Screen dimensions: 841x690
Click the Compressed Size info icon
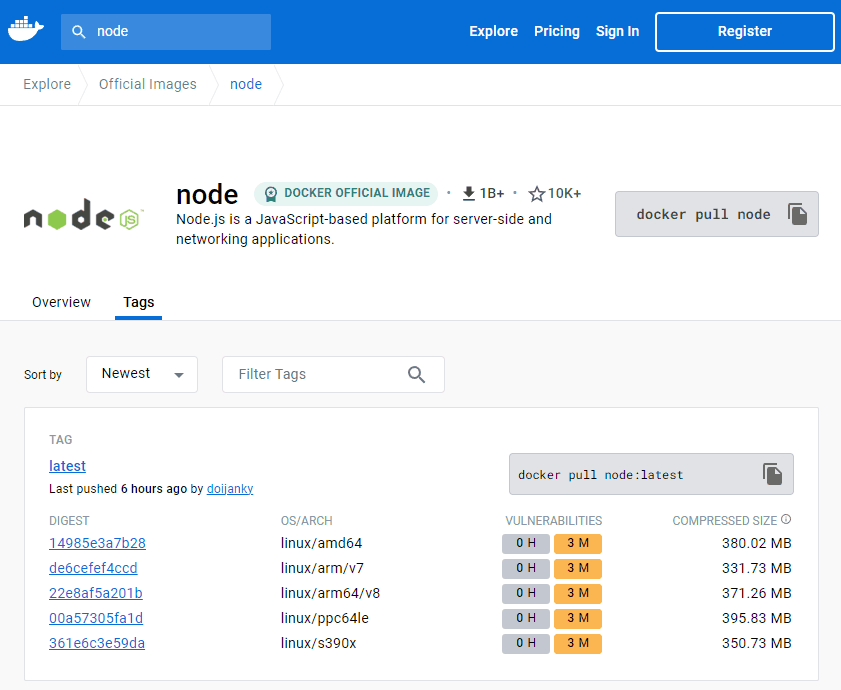(x=786, y=520)
